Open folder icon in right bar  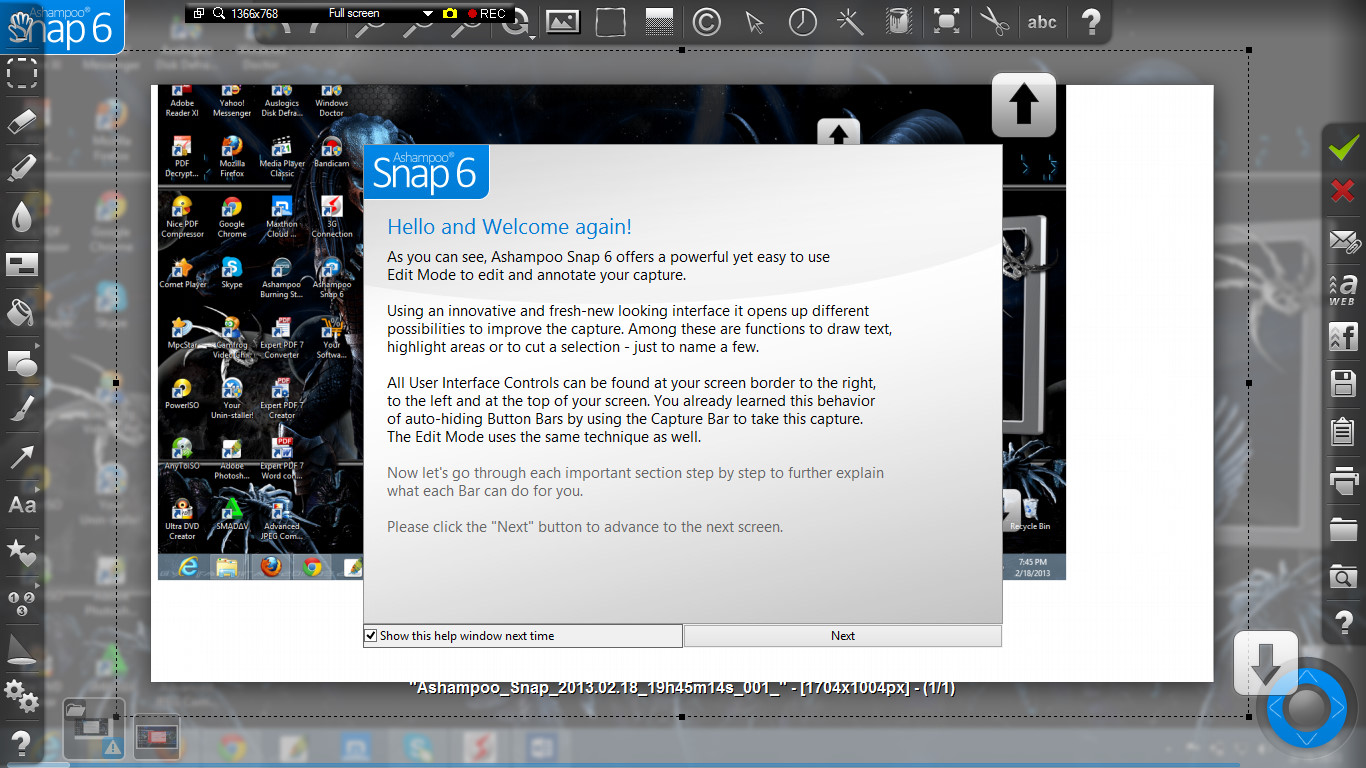pyautogui.click(x=1343, y=529)
